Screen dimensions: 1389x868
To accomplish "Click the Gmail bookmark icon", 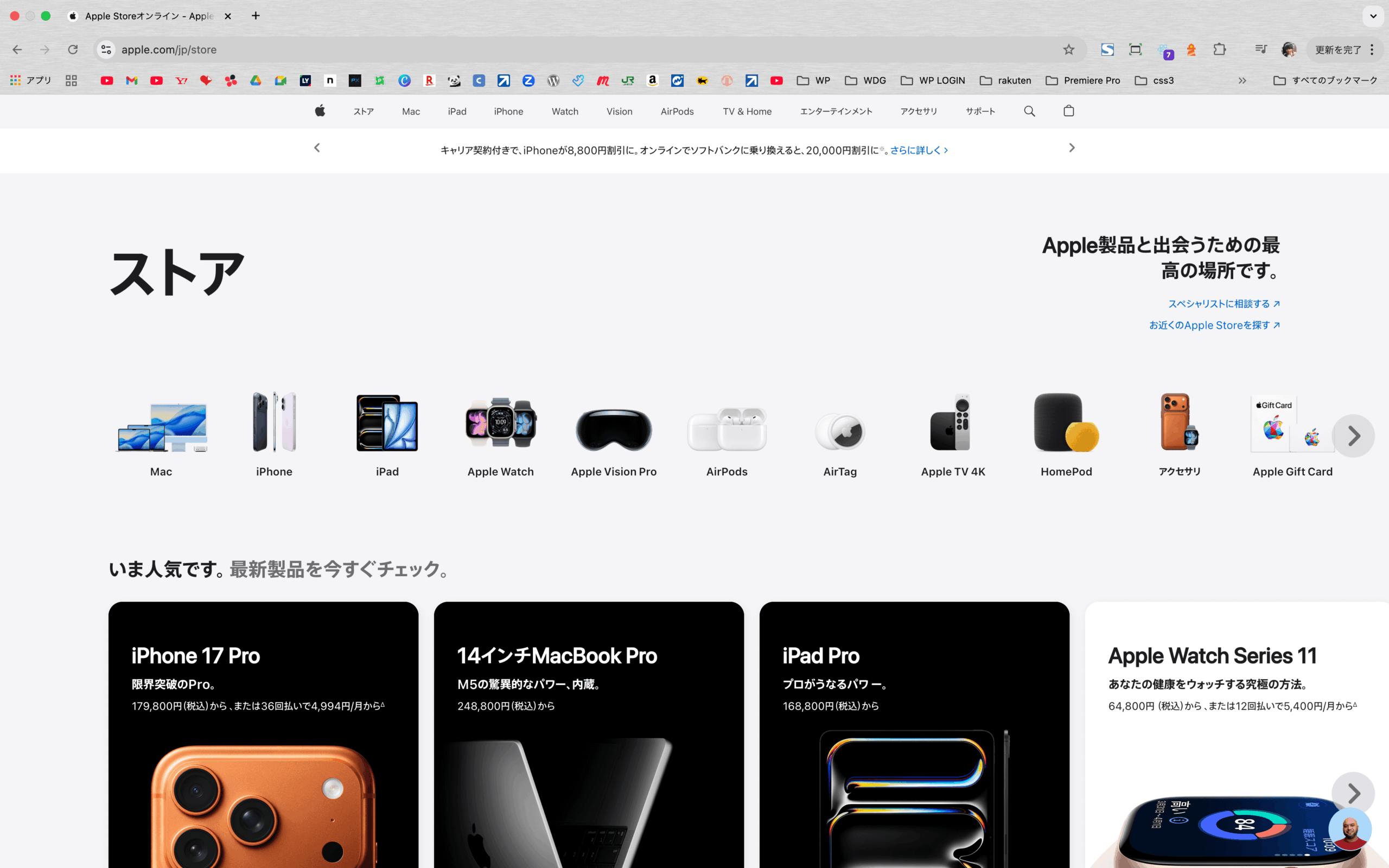I will coord(131,80).
